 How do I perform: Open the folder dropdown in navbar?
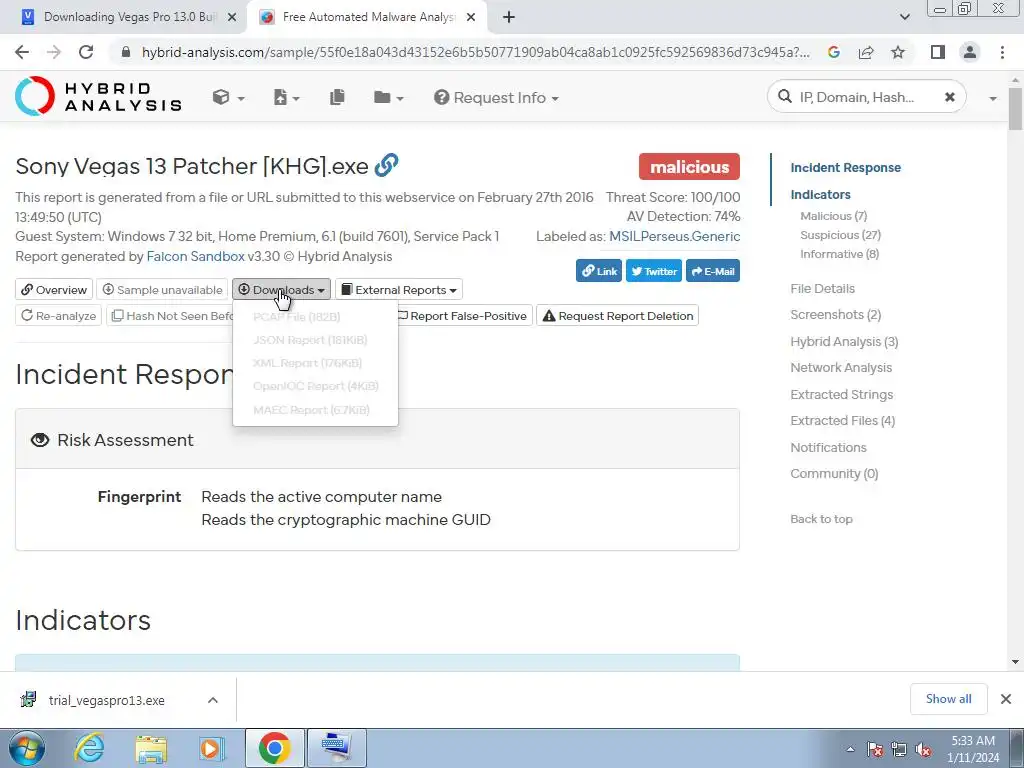click(x=389, y=97)
